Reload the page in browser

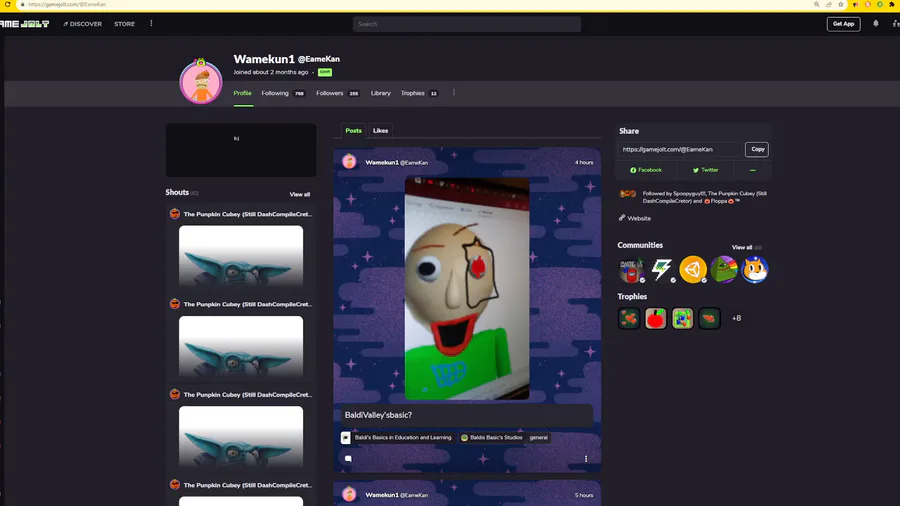pyautogui.click(x=7, y=5)
